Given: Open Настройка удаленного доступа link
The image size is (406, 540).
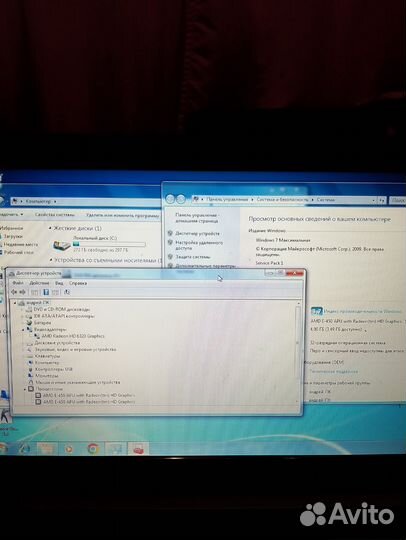Looking at the screenshot, I should point(199,245).
